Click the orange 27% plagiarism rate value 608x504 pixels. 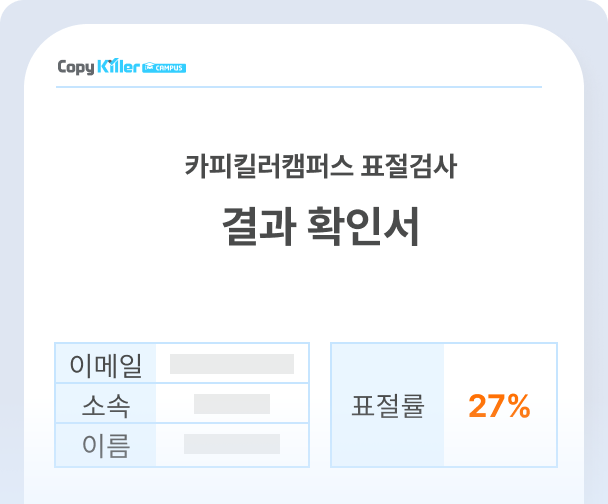click(x=499, y=406)
